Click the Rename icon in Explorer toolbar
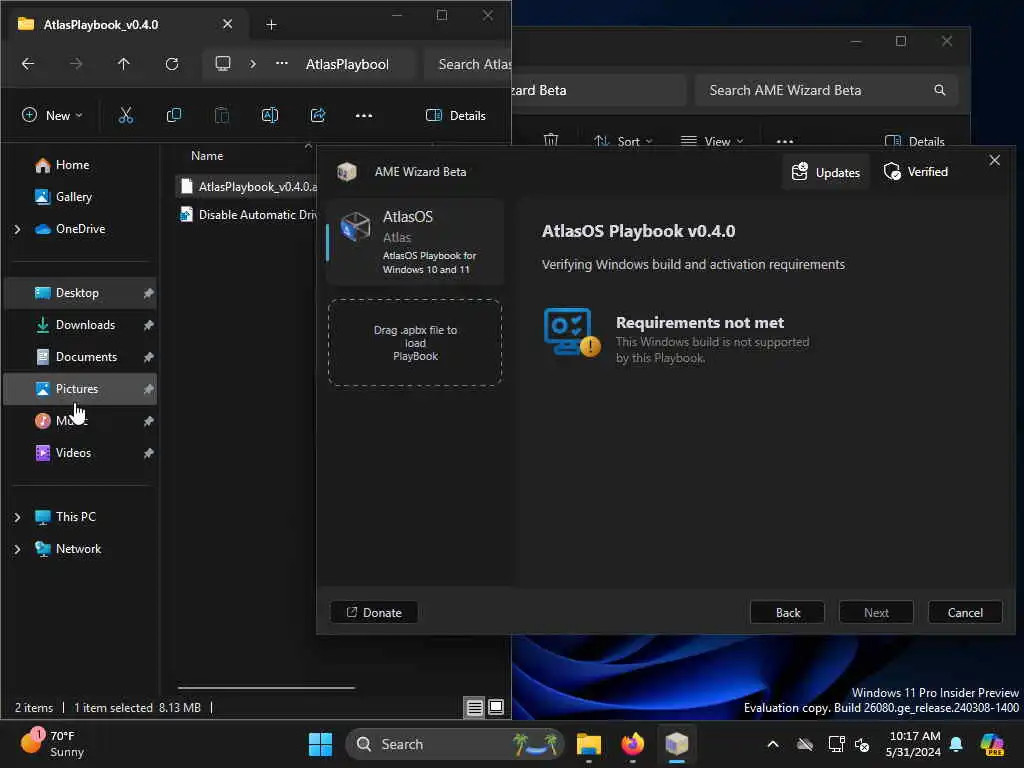Screen dimensions: 1024x768 (270, 116)
